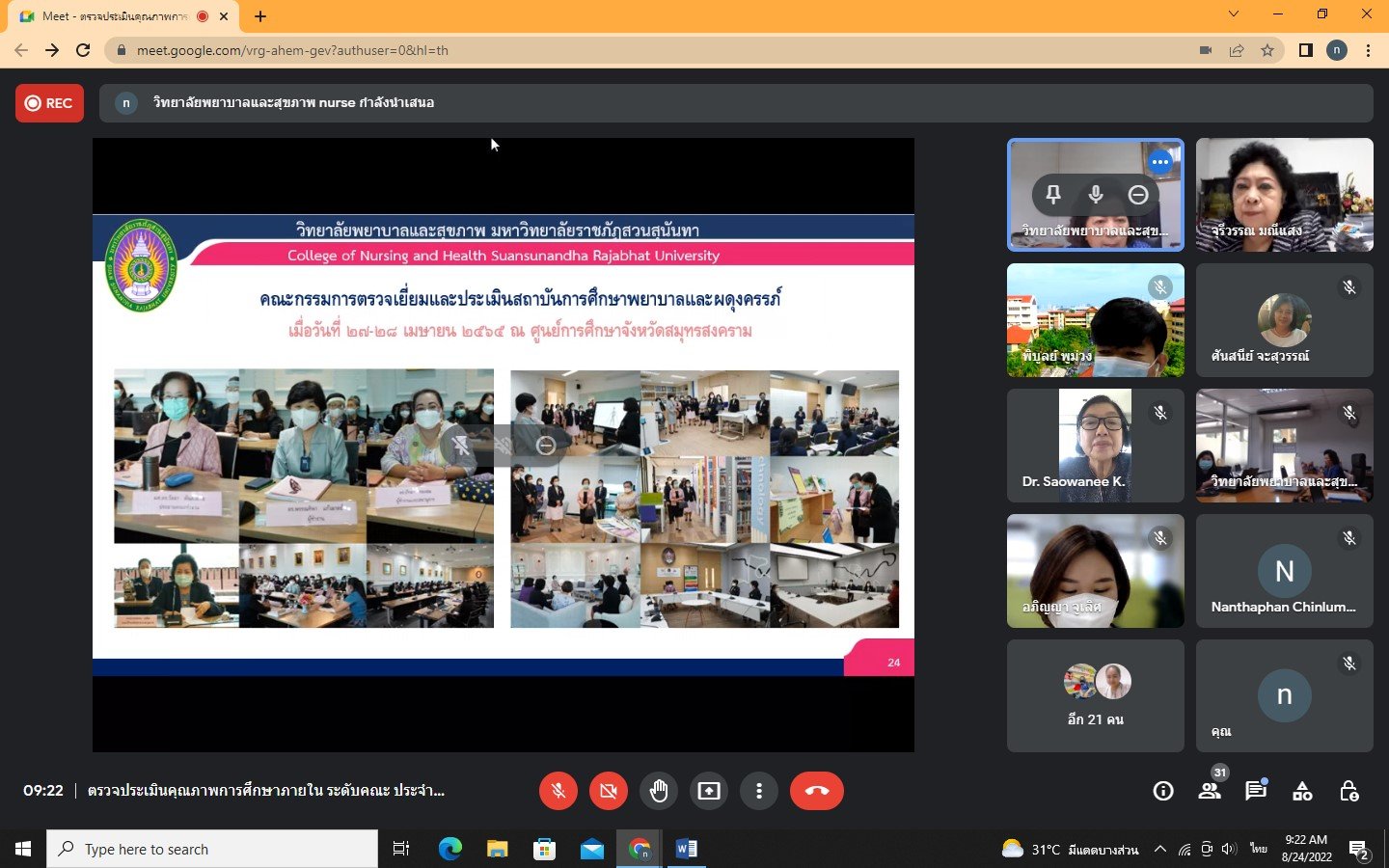Image resolution: width=1389 pixels, height=868 pixels.
Task: Select the Meet browser tab
Action: (x=116, y=16)
